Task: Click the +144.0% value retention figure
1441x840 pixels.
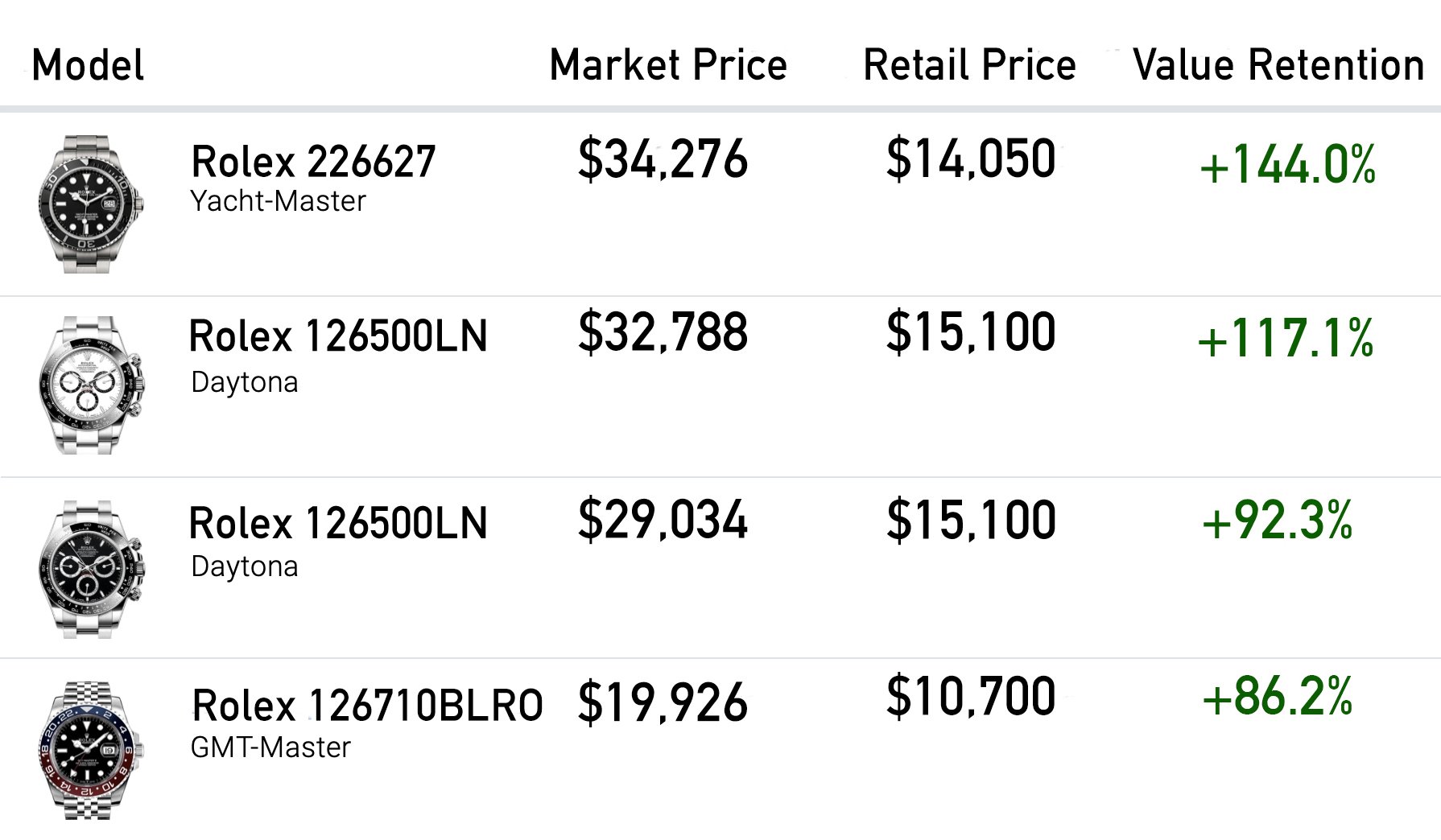Action: click(1287, 165)
